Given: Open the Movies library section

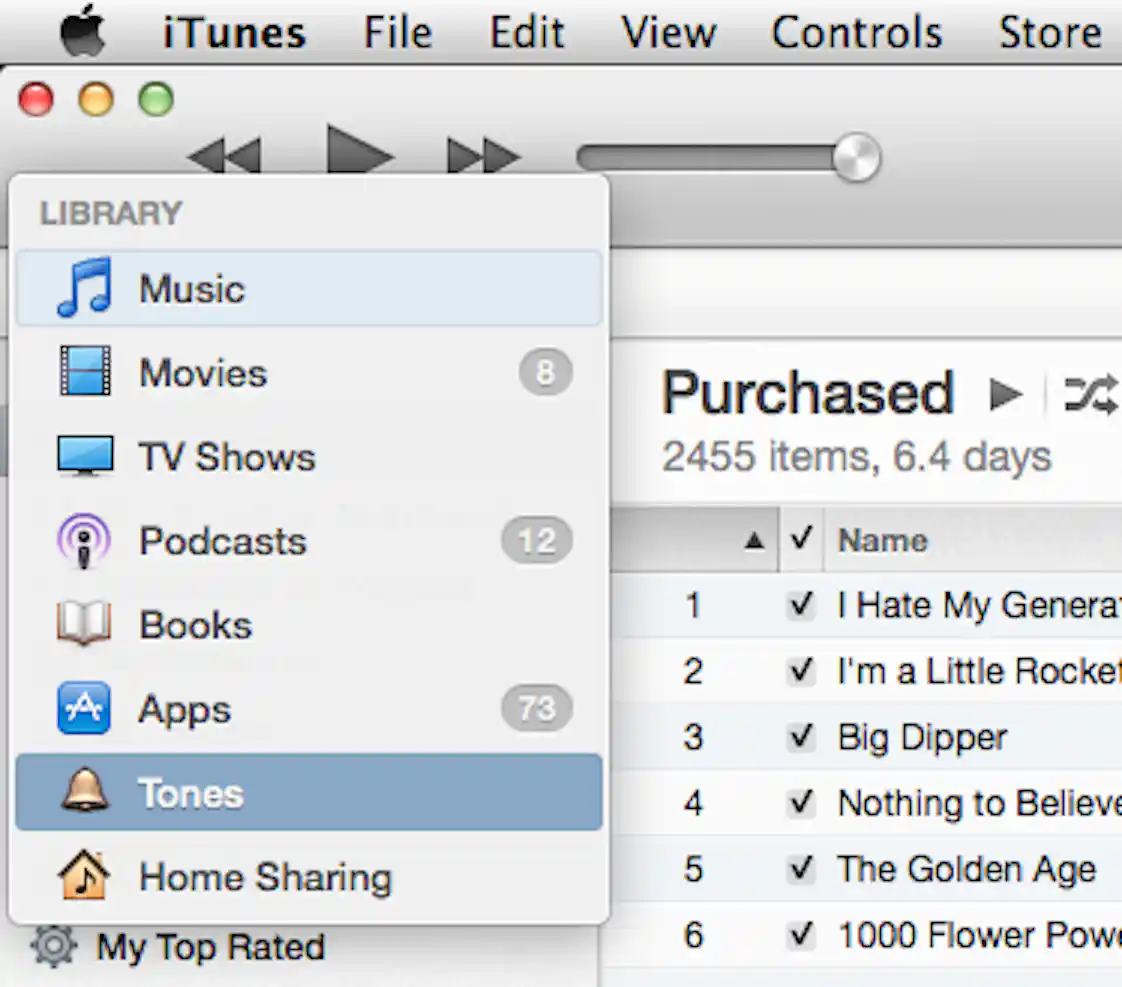Looking at the screenshot, I should 203,373.
